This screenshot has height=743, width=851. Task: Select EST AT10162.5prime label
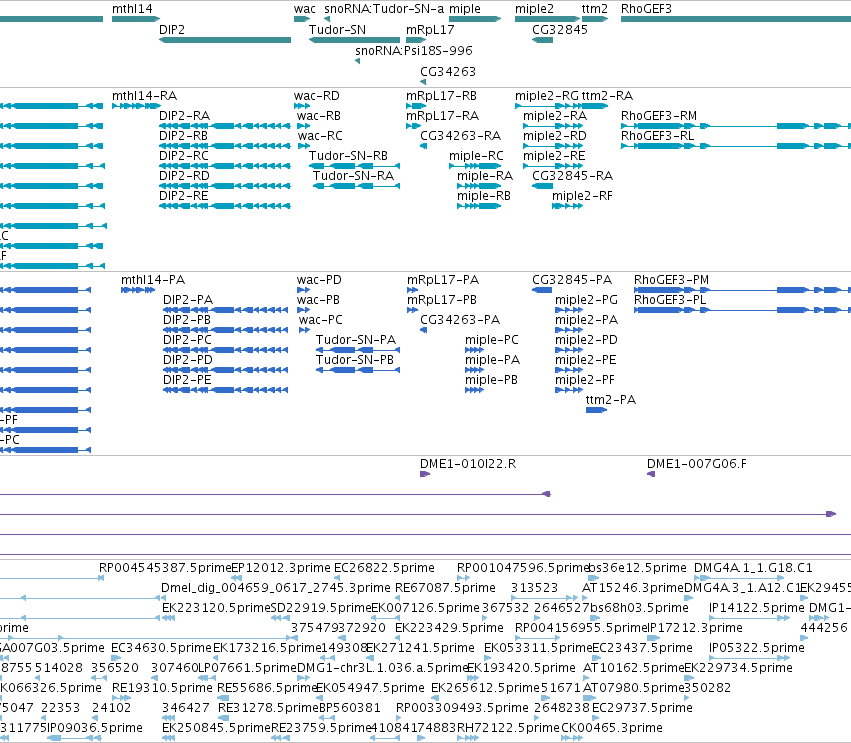[x=633, y=668]
